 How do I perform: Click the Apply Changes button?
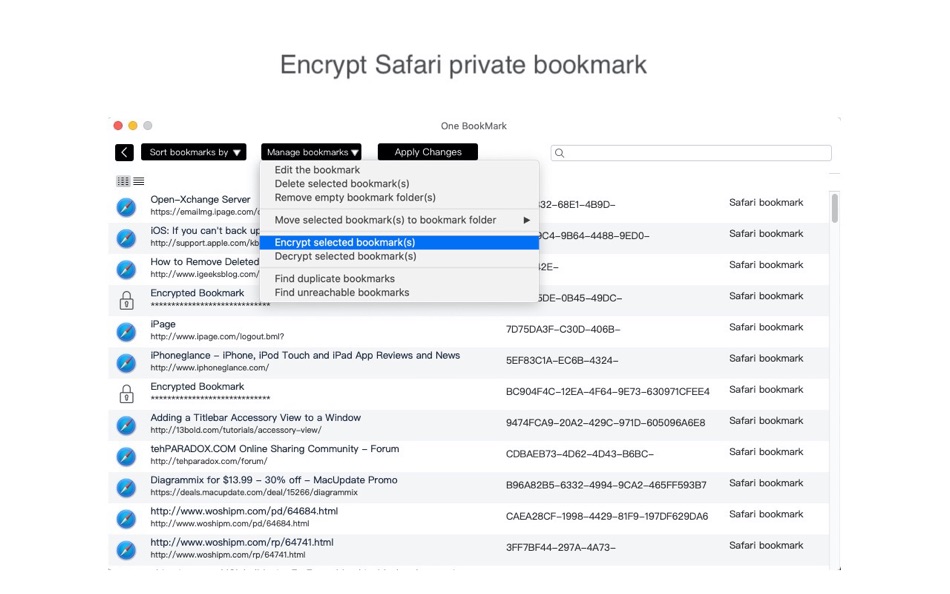pos(428,152)
